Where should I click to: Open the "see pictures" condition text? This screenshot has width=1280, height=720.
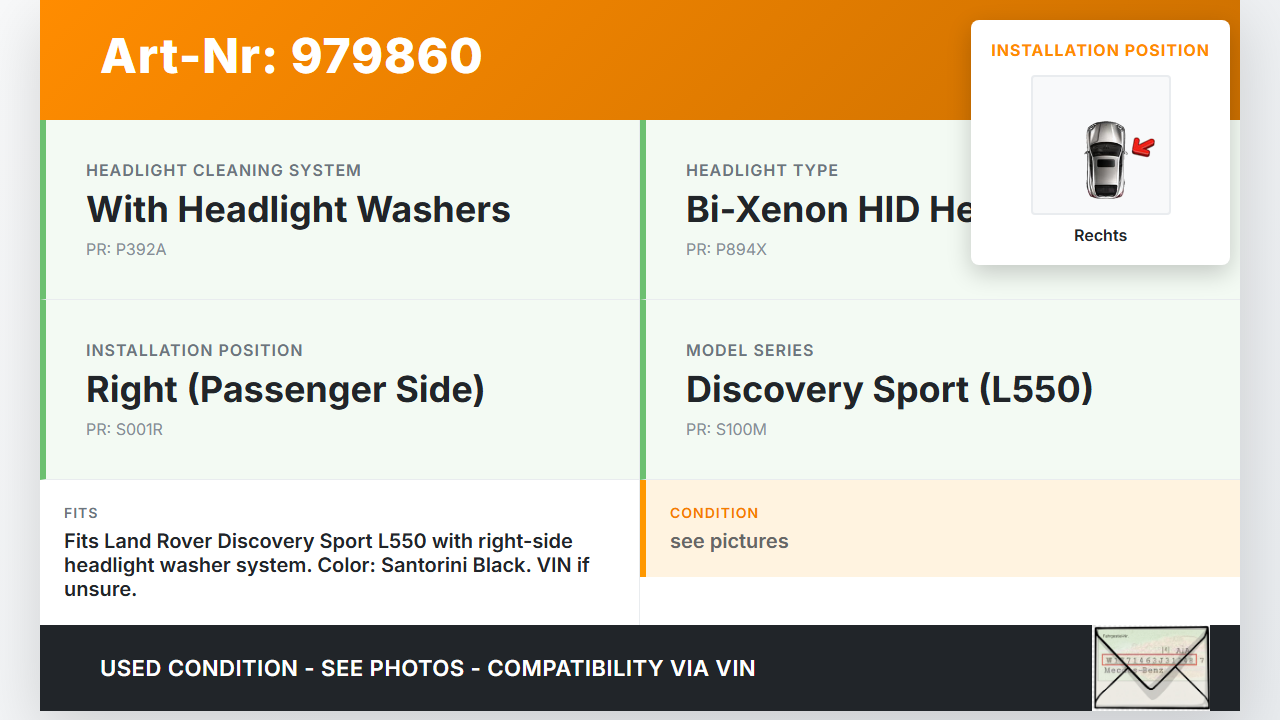[x=729, y=541]
